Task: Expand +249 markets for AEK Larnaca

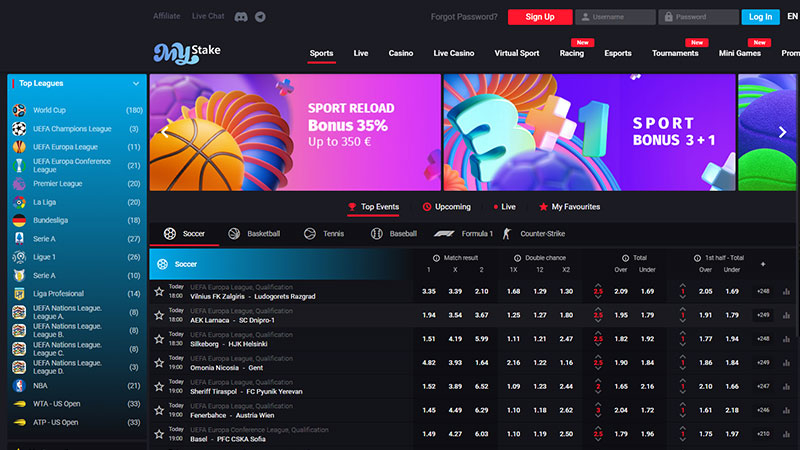Action: tap(763, 315)
